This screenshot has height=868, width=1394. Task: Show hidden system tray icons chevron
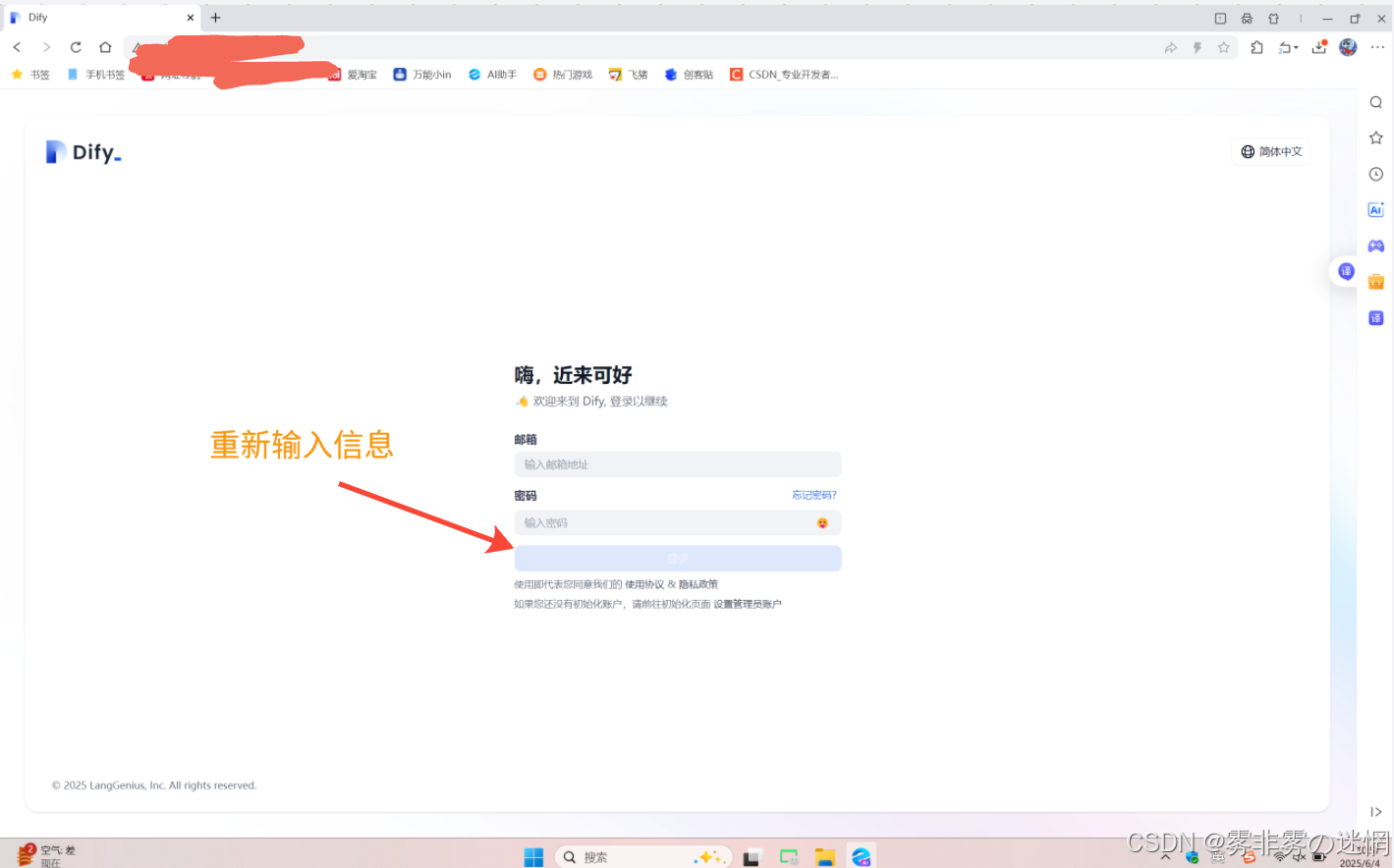tap(1165, 857)
